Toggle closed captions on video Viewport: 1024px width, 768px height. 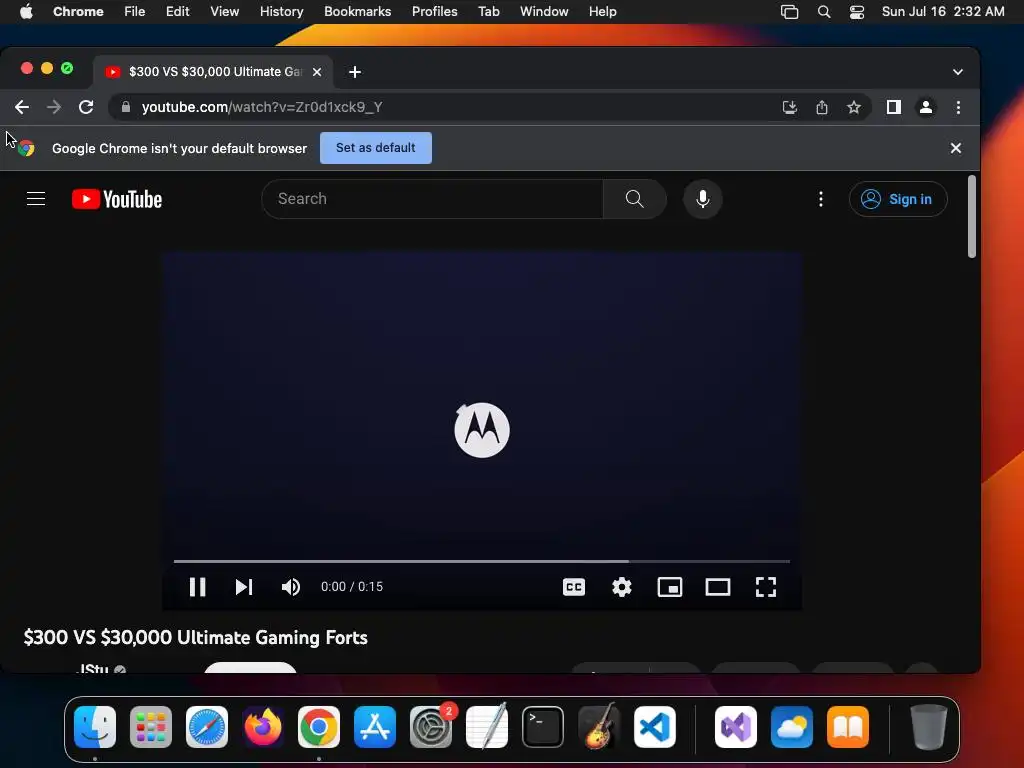coord(574,587)
